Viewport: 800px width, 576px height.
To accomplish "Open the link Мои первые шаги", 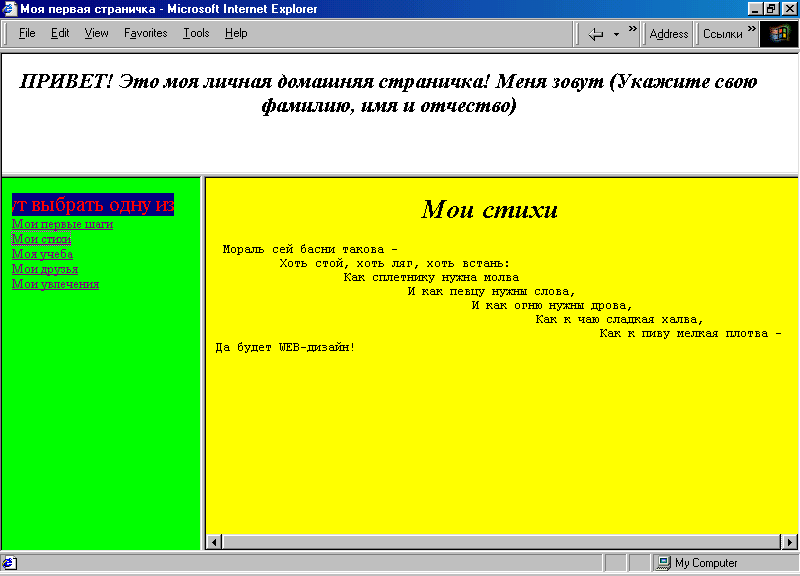I will [x=62, y=224].
